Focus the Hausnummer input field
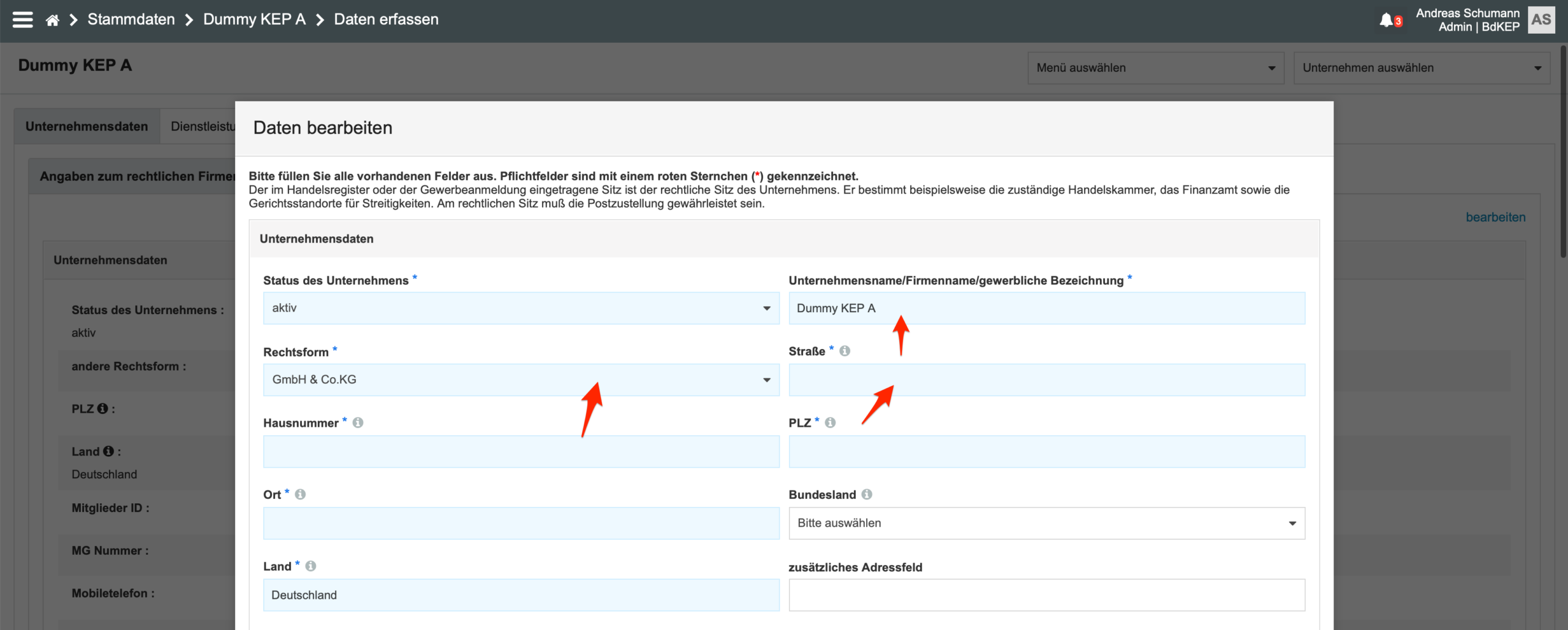1568x630 pixels. click(x=521, y=451)
